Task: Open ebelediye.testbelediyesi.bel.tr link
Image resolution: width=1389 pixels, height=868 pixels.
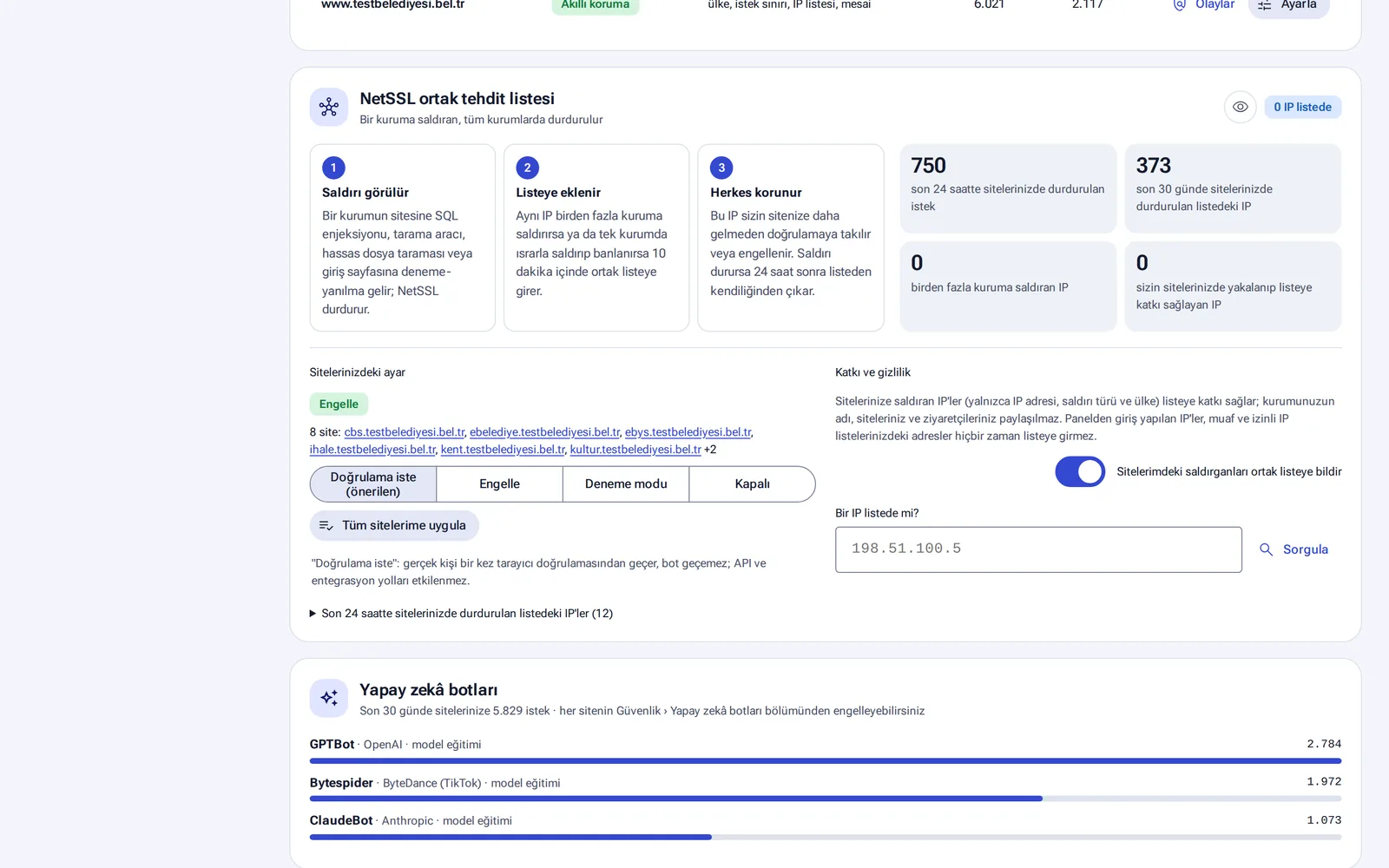Action: point(545,432)
